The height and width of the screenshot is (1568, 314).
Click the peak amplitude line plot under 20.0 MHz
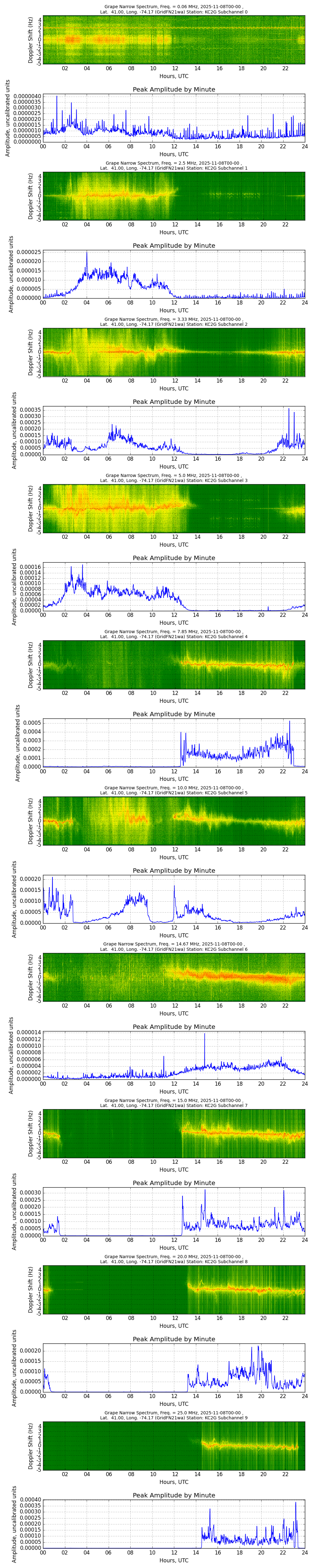pos(174,1368)
